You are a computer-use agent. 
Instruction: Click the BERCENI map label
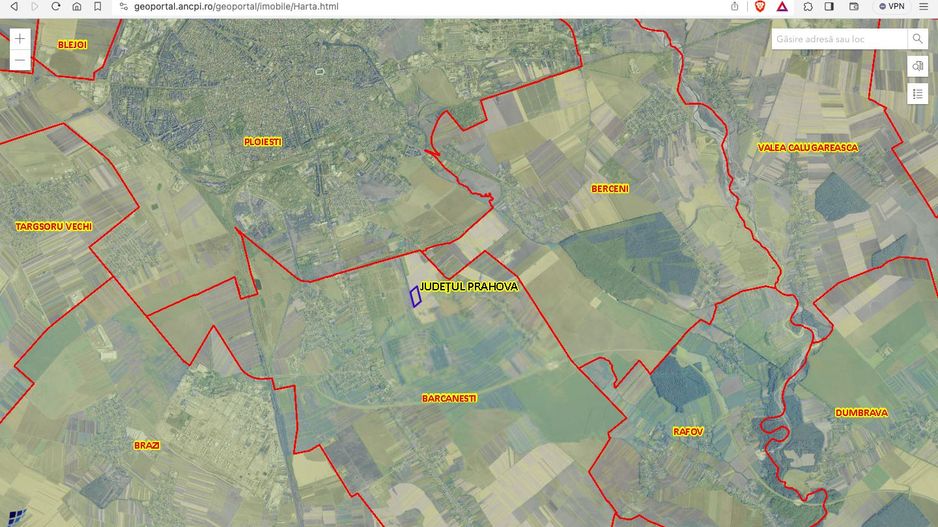[x=610, y=188]
